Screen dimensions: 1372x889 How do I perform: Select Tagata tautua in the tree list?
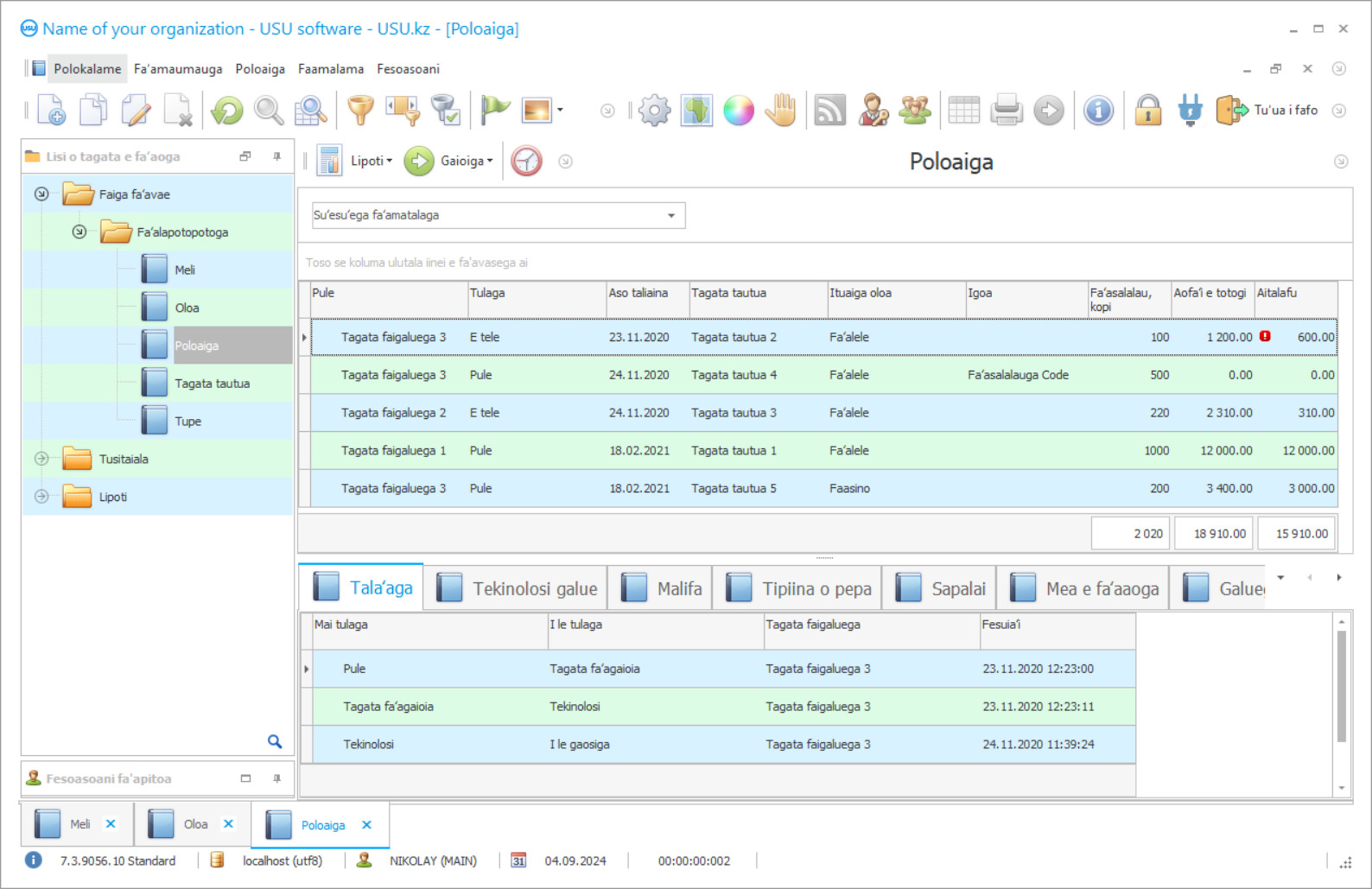pos(213,384)
